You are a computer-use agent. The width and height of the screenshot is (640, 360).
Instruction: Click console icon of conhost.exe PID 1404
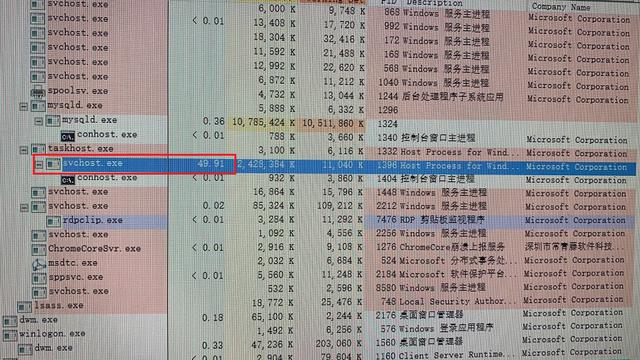point(68,179)
